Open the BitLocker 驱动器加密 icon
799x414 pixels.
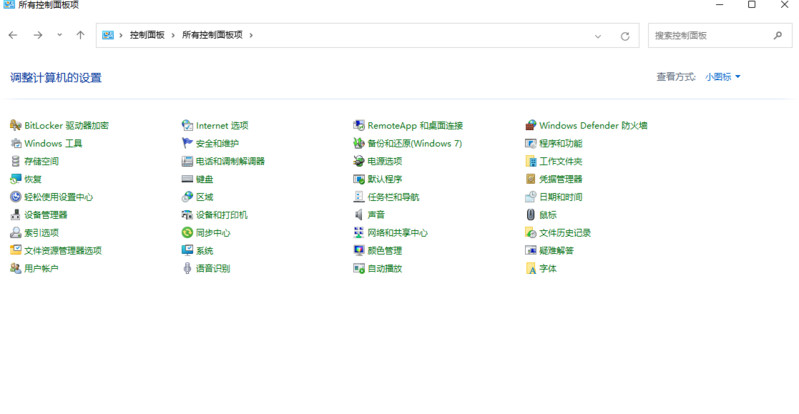[15, 125]
